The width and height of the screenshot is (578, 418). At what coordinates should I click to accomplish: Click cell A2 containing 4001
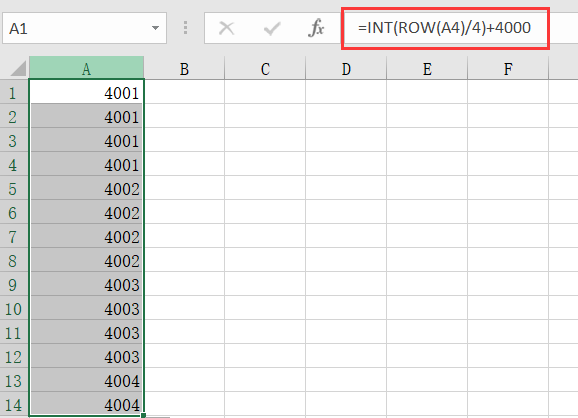[86, 116]
